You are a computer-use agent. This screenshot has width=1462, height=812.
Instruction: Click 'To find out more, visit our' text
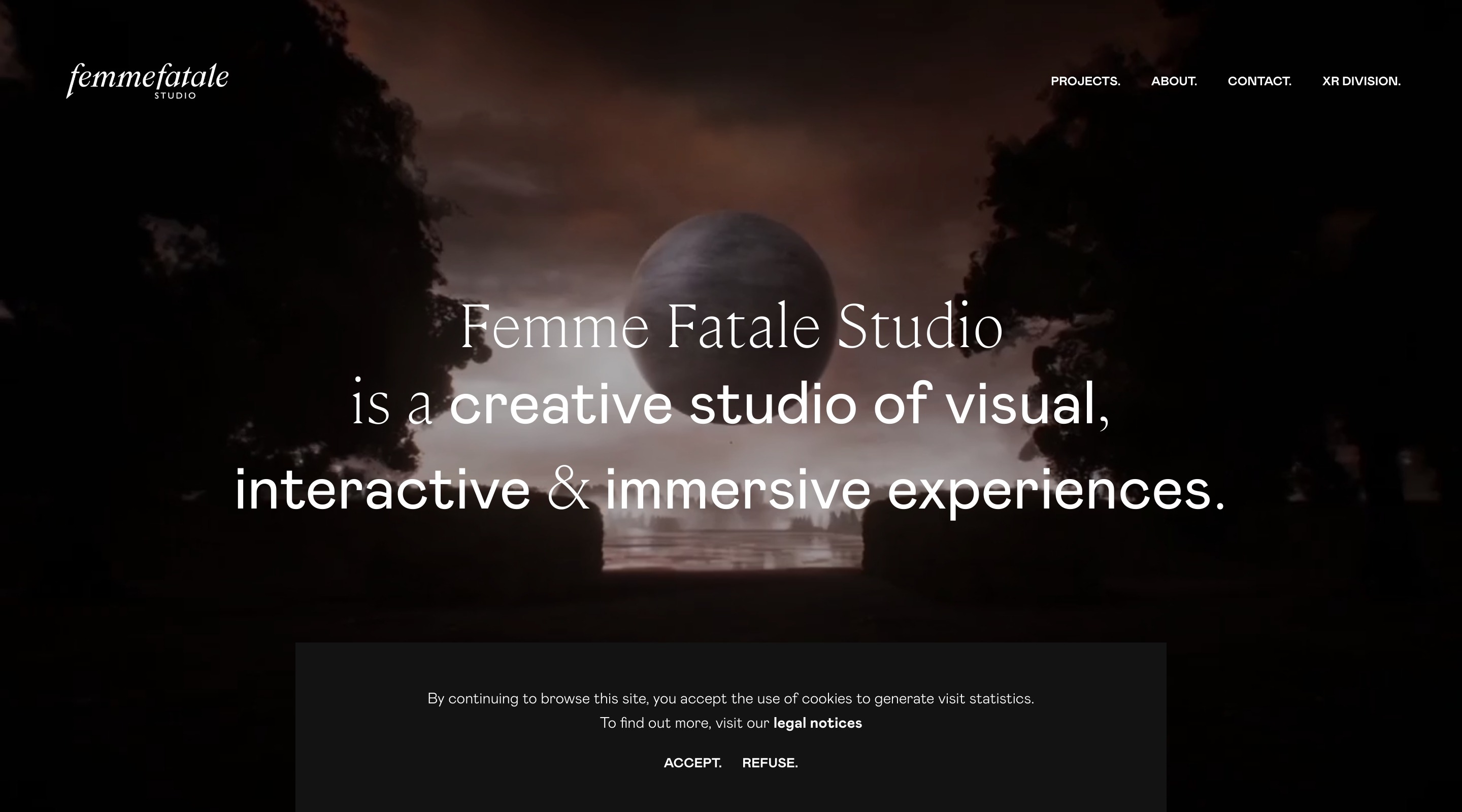[x=684, y=723]
